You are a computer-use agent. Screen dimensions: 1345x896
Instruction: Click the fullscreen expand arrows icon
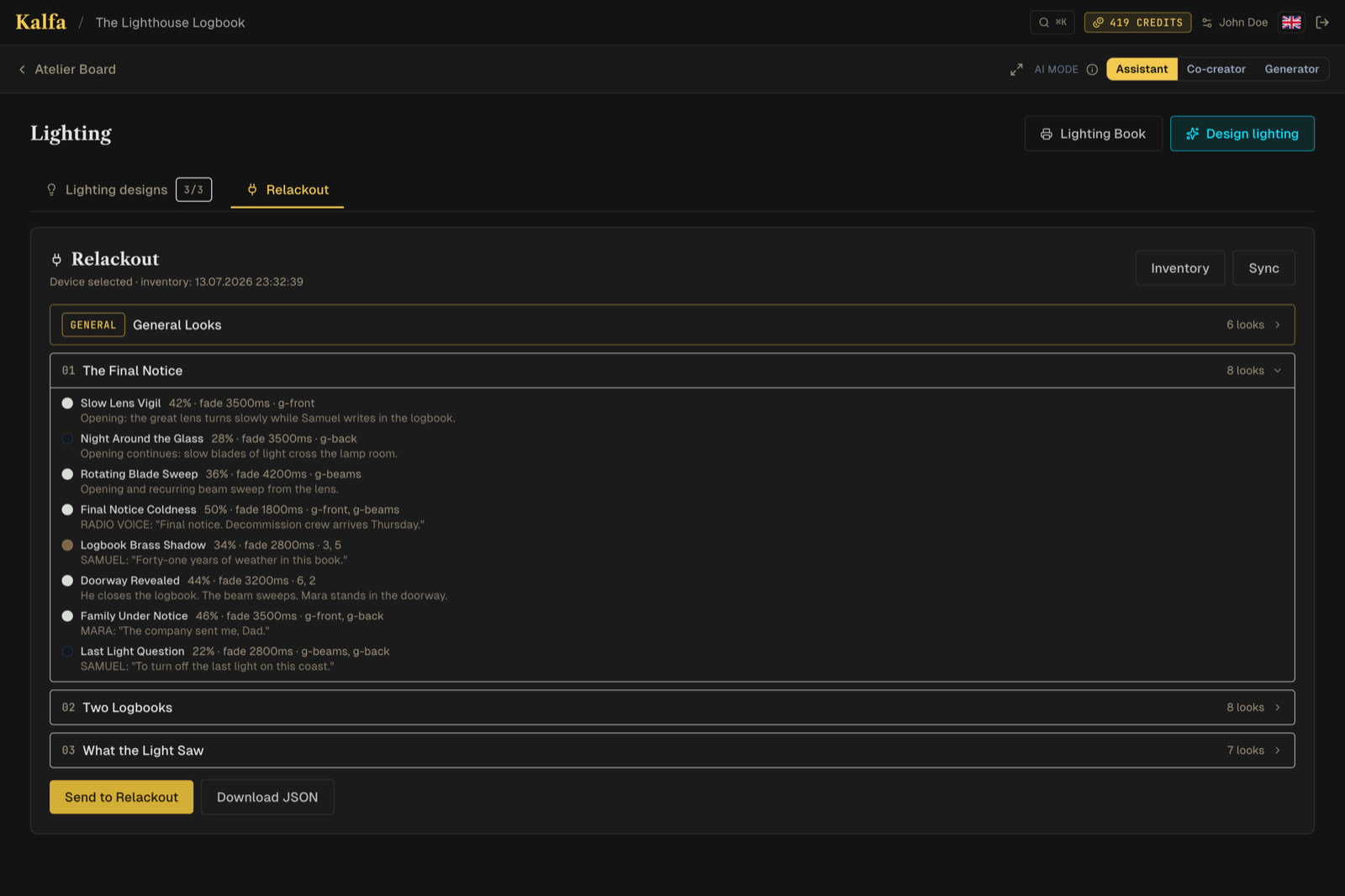point(1016,70)
